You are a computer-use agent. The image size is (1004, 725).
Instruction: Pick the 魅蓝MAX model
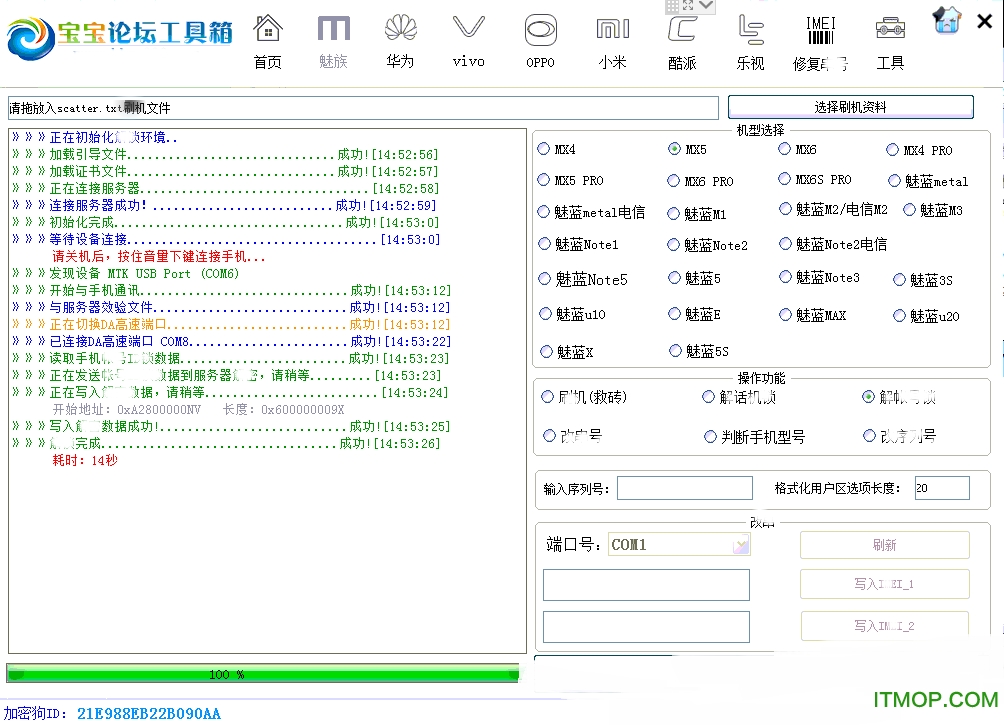[786, 314]
